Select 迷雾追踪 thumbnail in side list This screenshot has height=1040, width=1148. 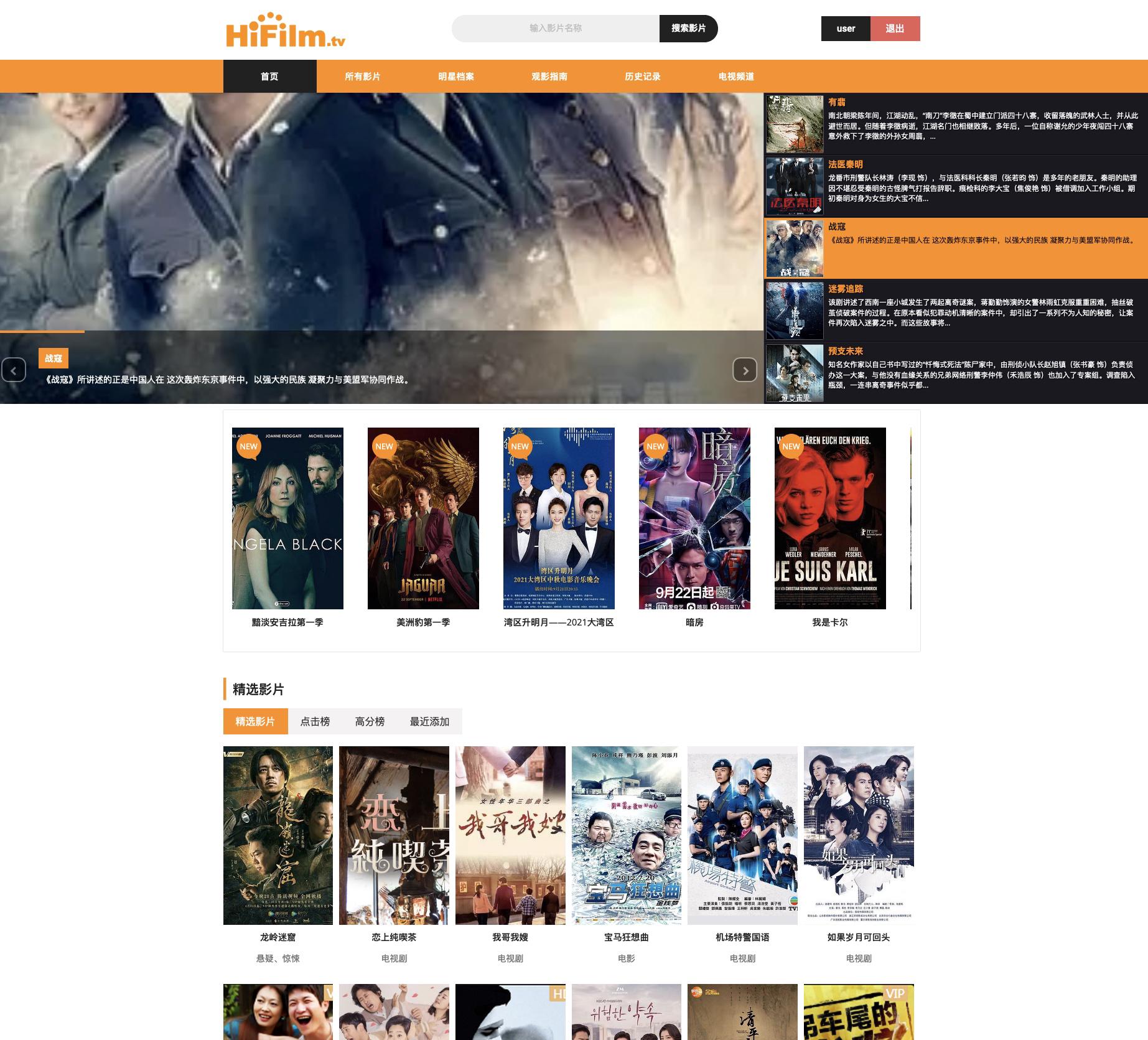pos(795,311)
